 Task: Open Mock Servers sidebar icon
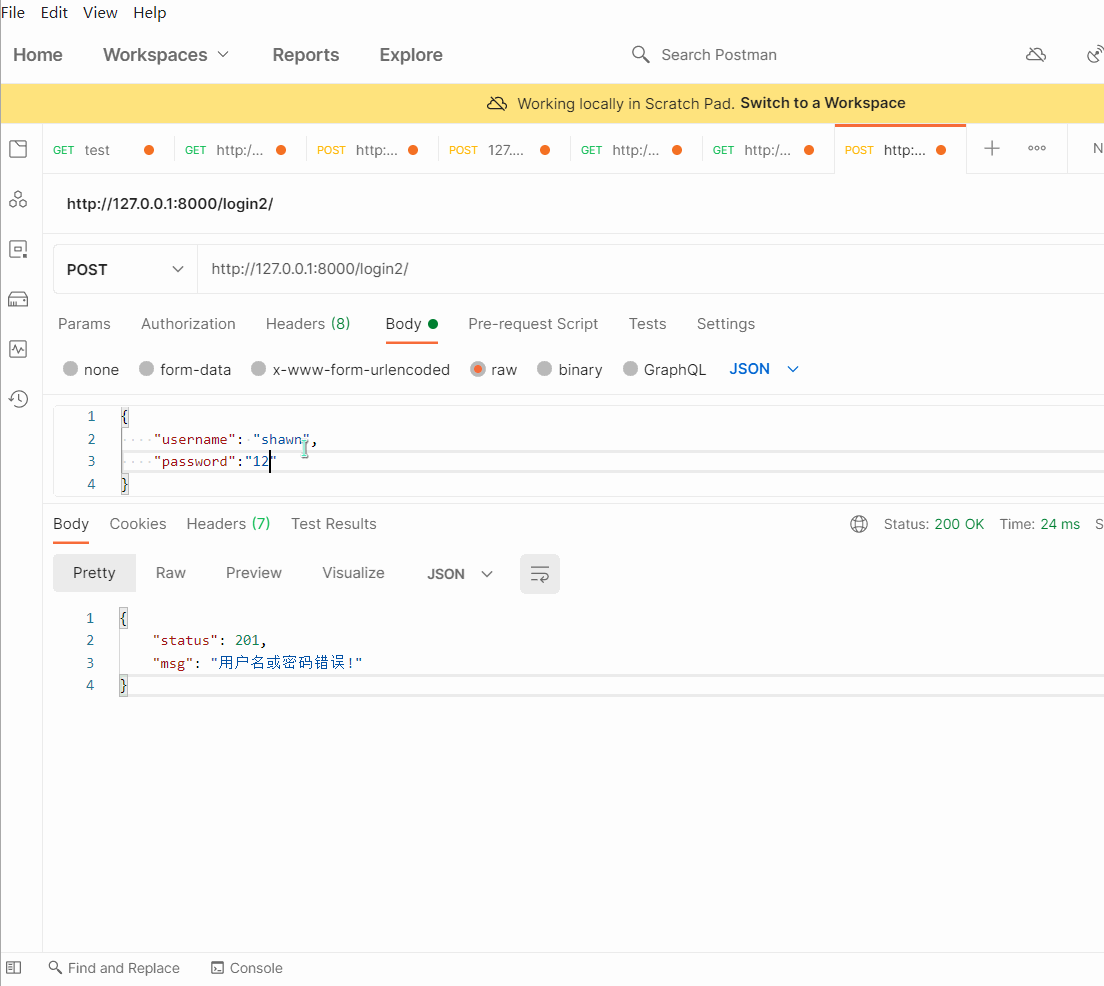tap(18, 299)
